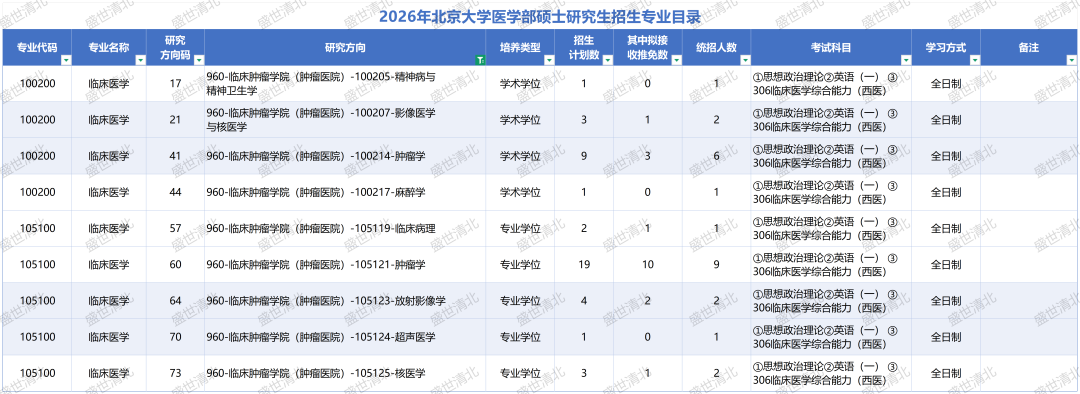
Task: Open the 研究方向码 column filter arrow
Action: pos(199,61)
